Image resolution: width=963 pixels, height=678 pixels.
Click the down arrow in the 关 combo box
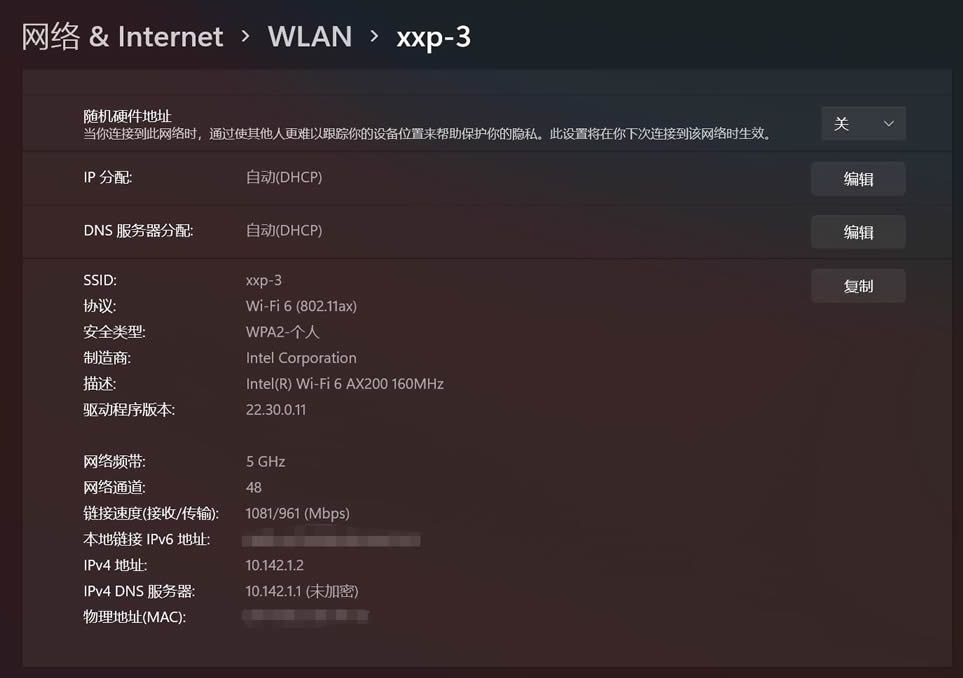[888, 124]
